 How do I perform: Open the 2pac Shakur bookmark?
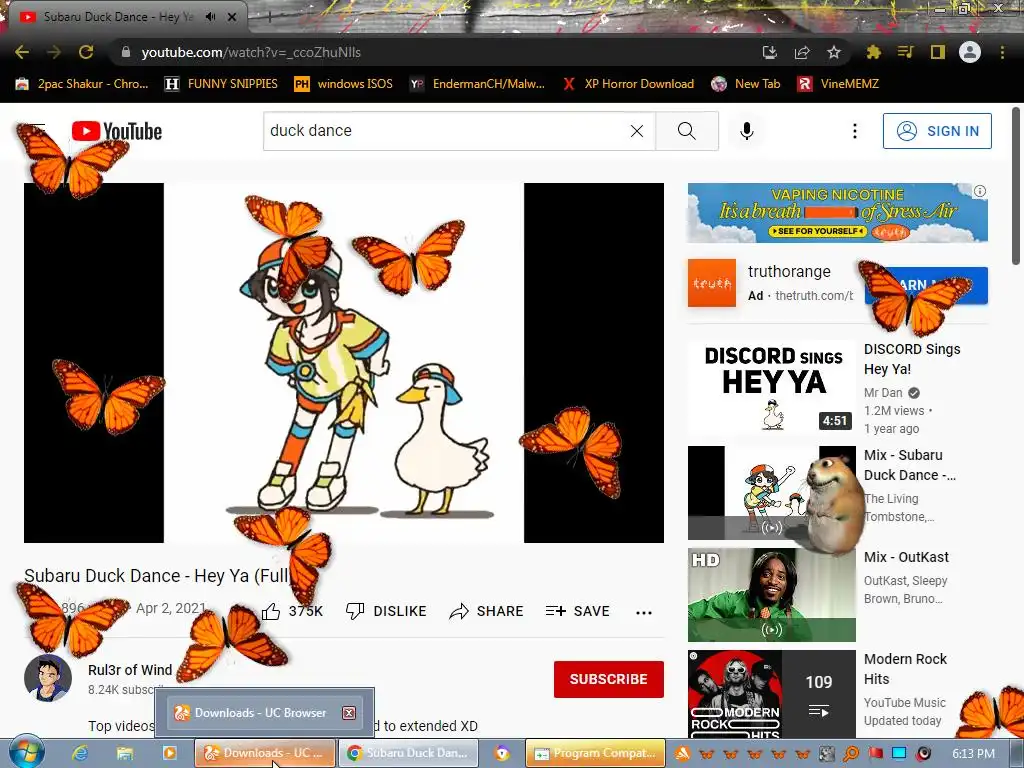tap(82, 84)
